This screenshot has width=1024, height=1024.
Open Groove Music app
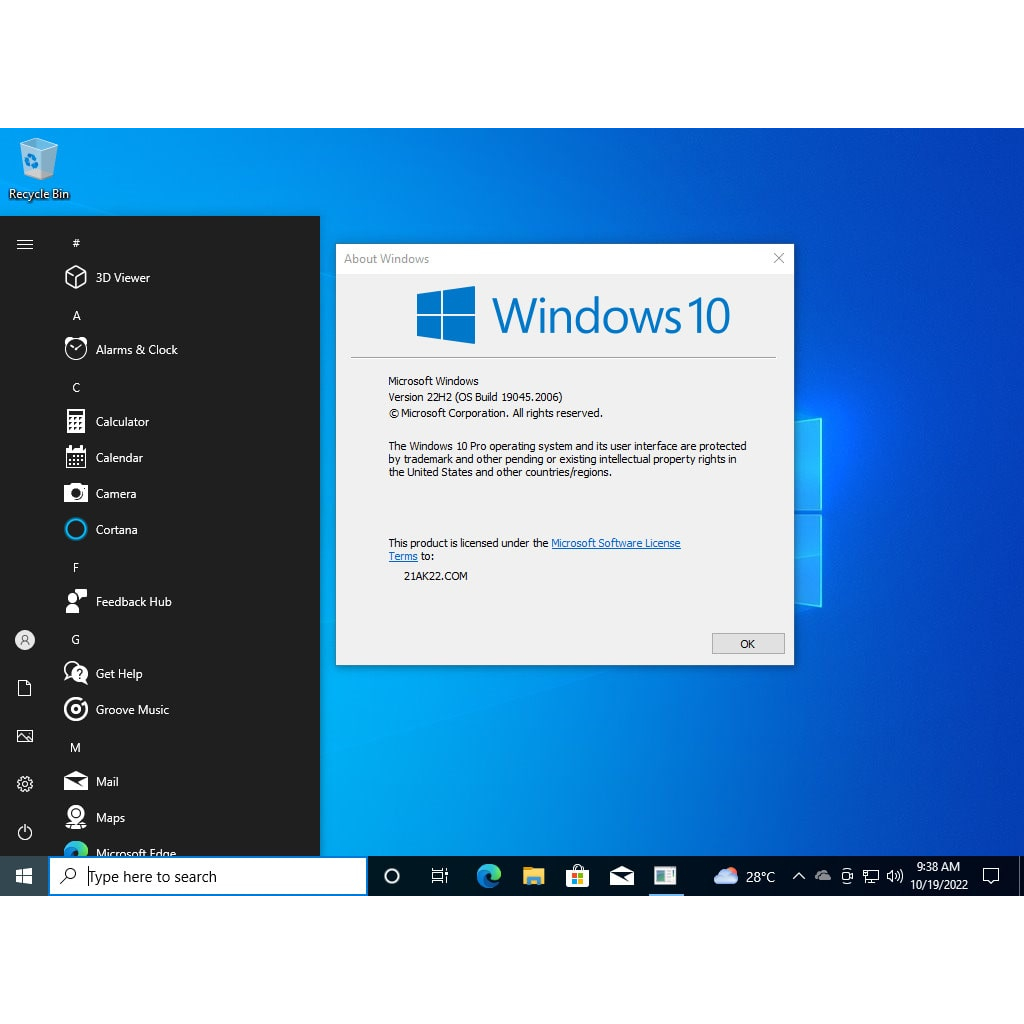[131, 710]
